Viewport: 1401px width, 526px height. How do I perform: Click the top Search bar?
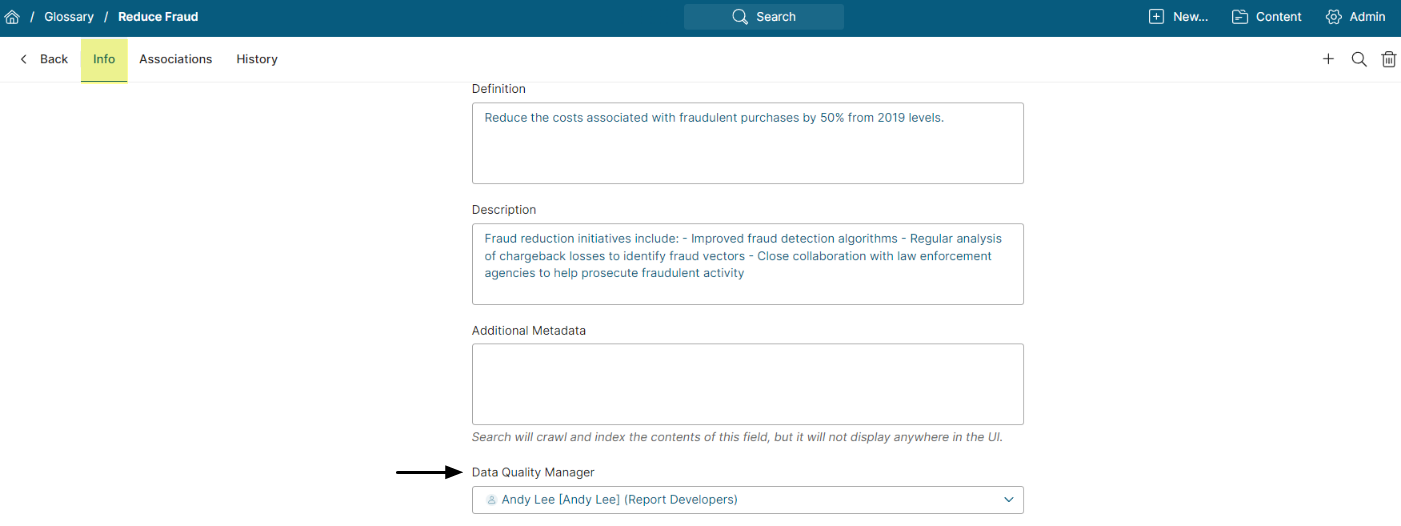[764, 17]
